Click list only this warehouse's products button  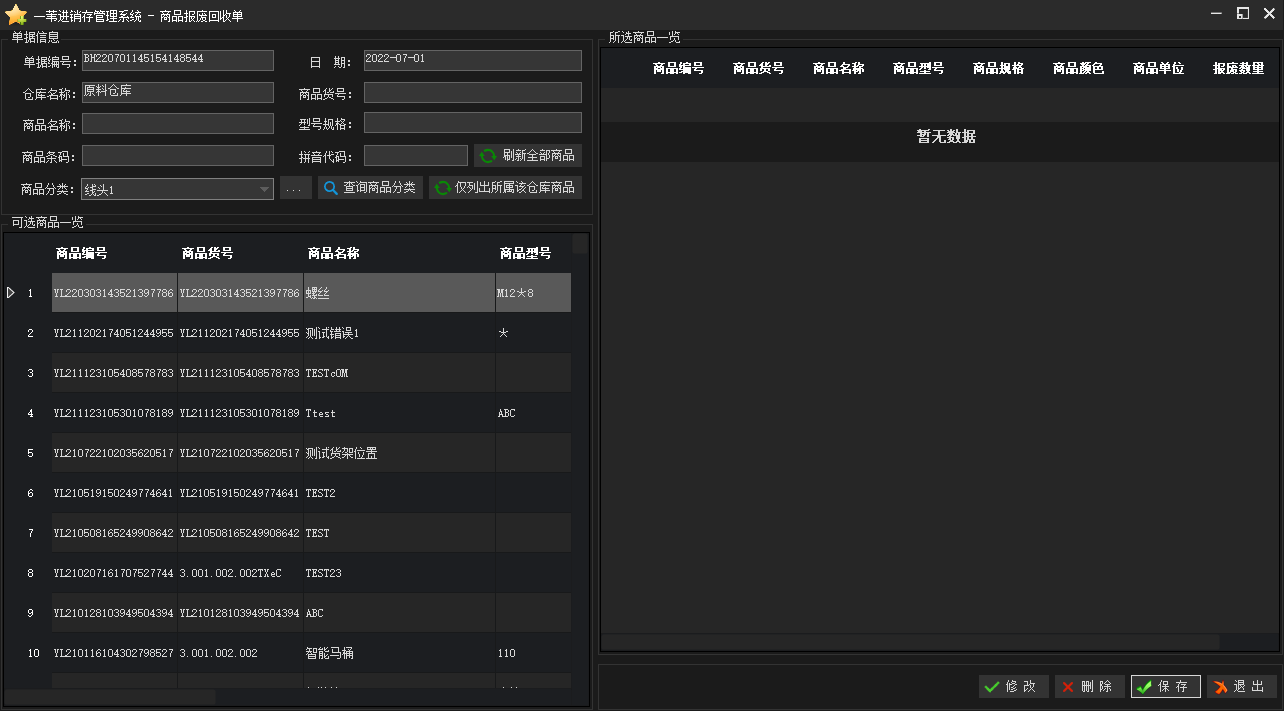(505, 188)
